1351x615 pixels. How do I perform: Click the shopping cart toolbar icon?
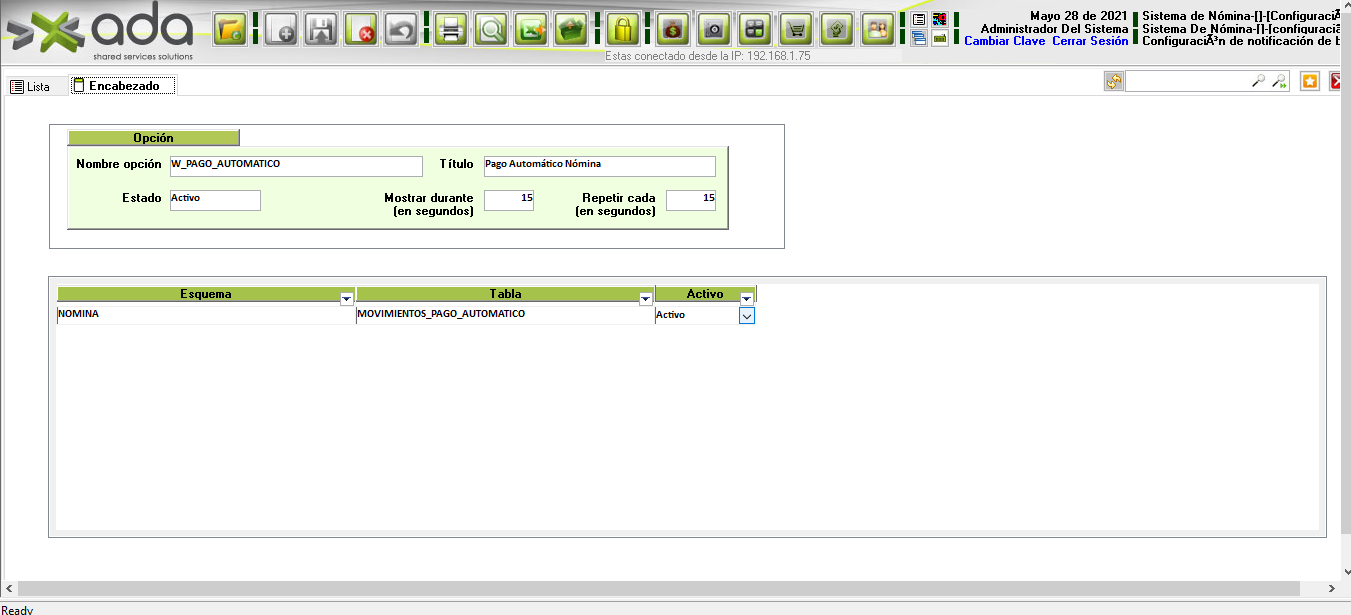tap(795, 29)
